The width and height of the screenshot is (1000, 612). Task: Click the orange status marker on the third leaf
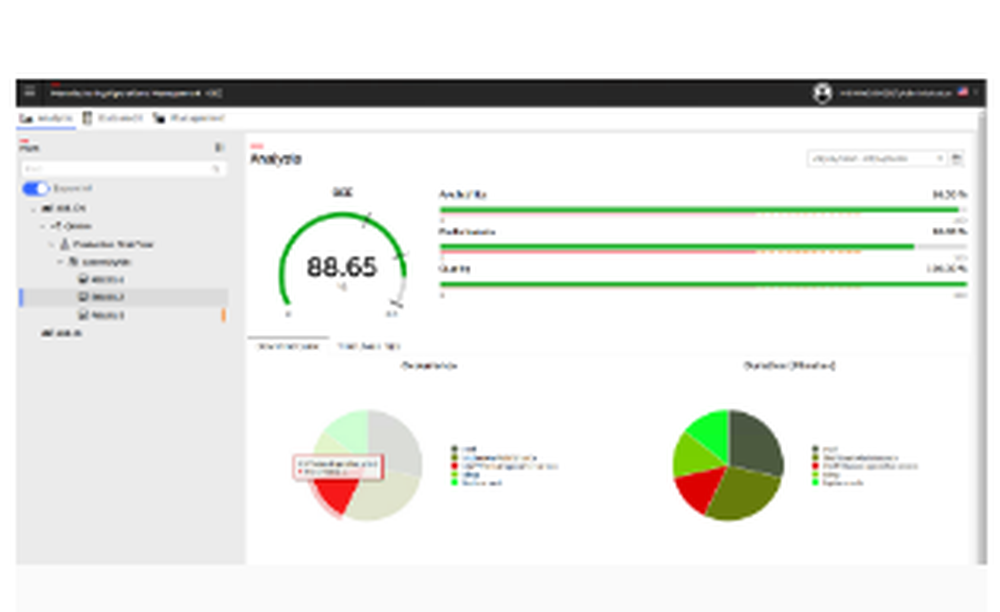pyautogui.click(x=223, y=315)
